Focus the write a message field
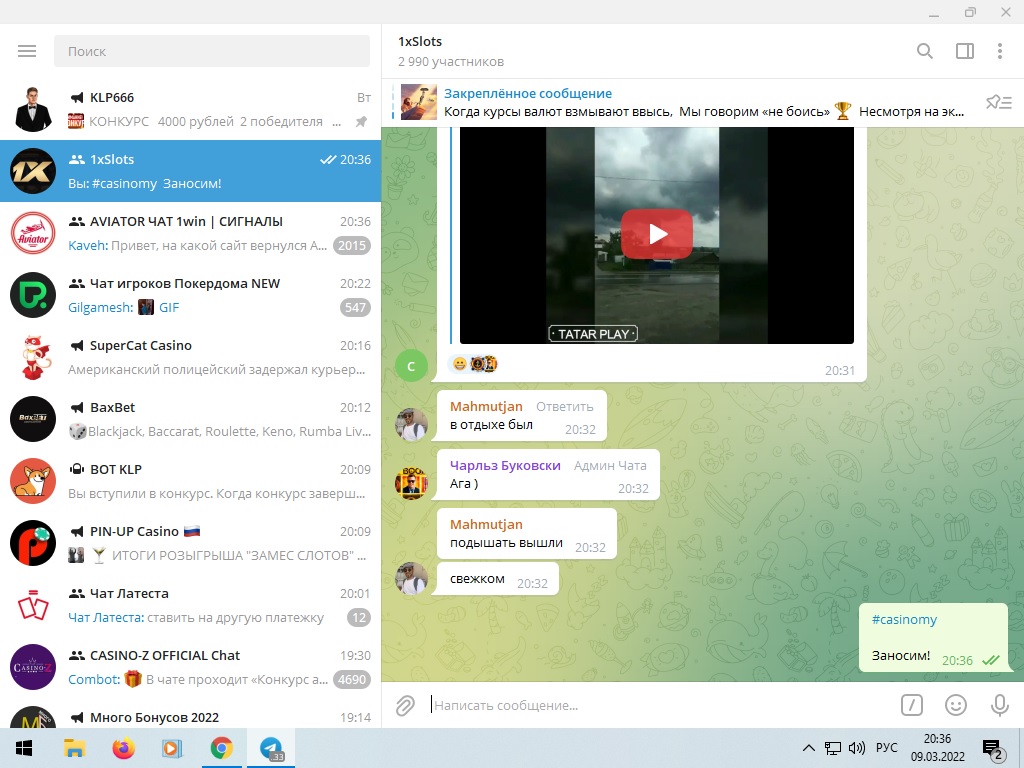1024x768 pixels. 650,706
